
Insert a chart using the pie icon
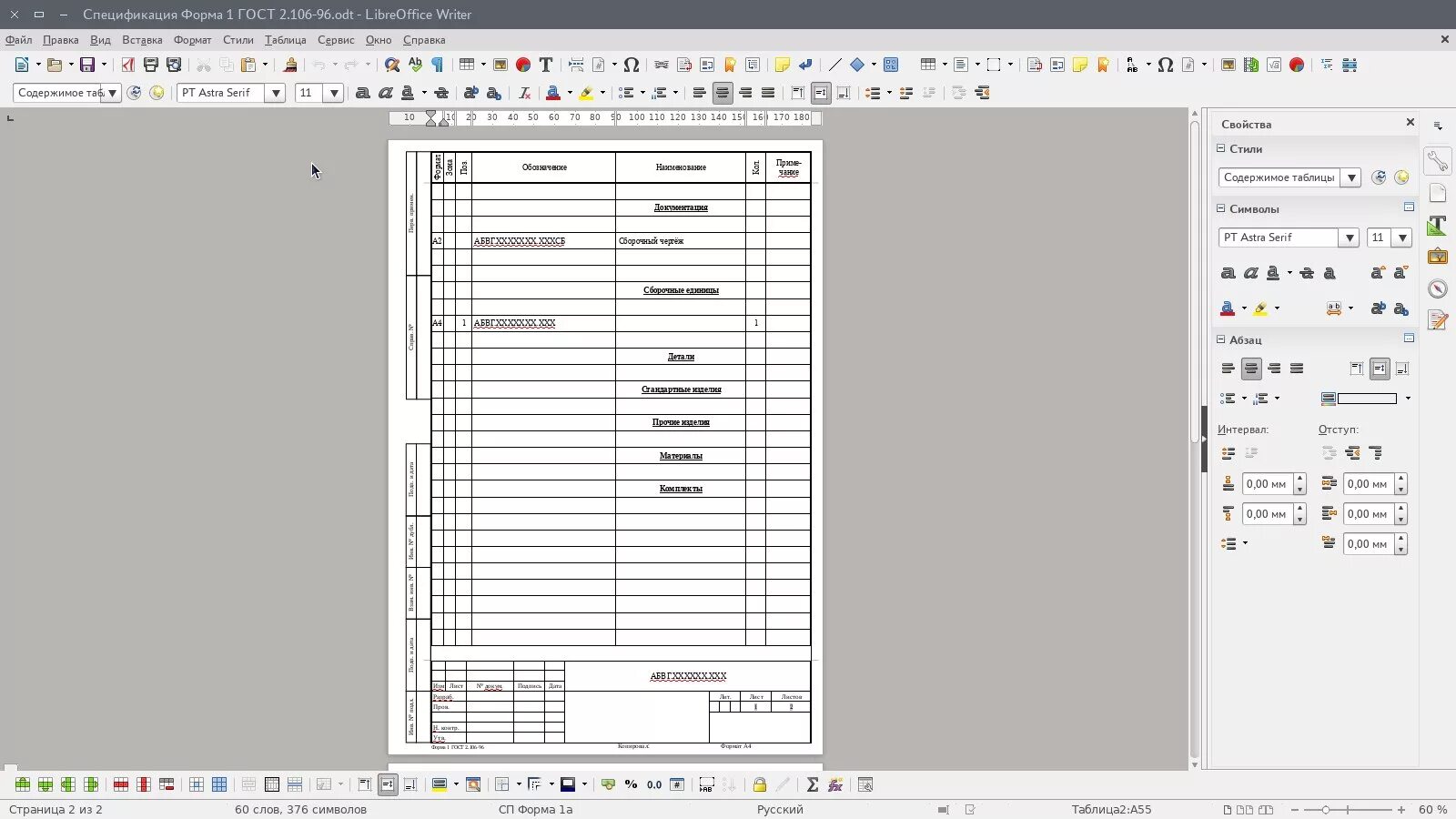pos(523,65)
